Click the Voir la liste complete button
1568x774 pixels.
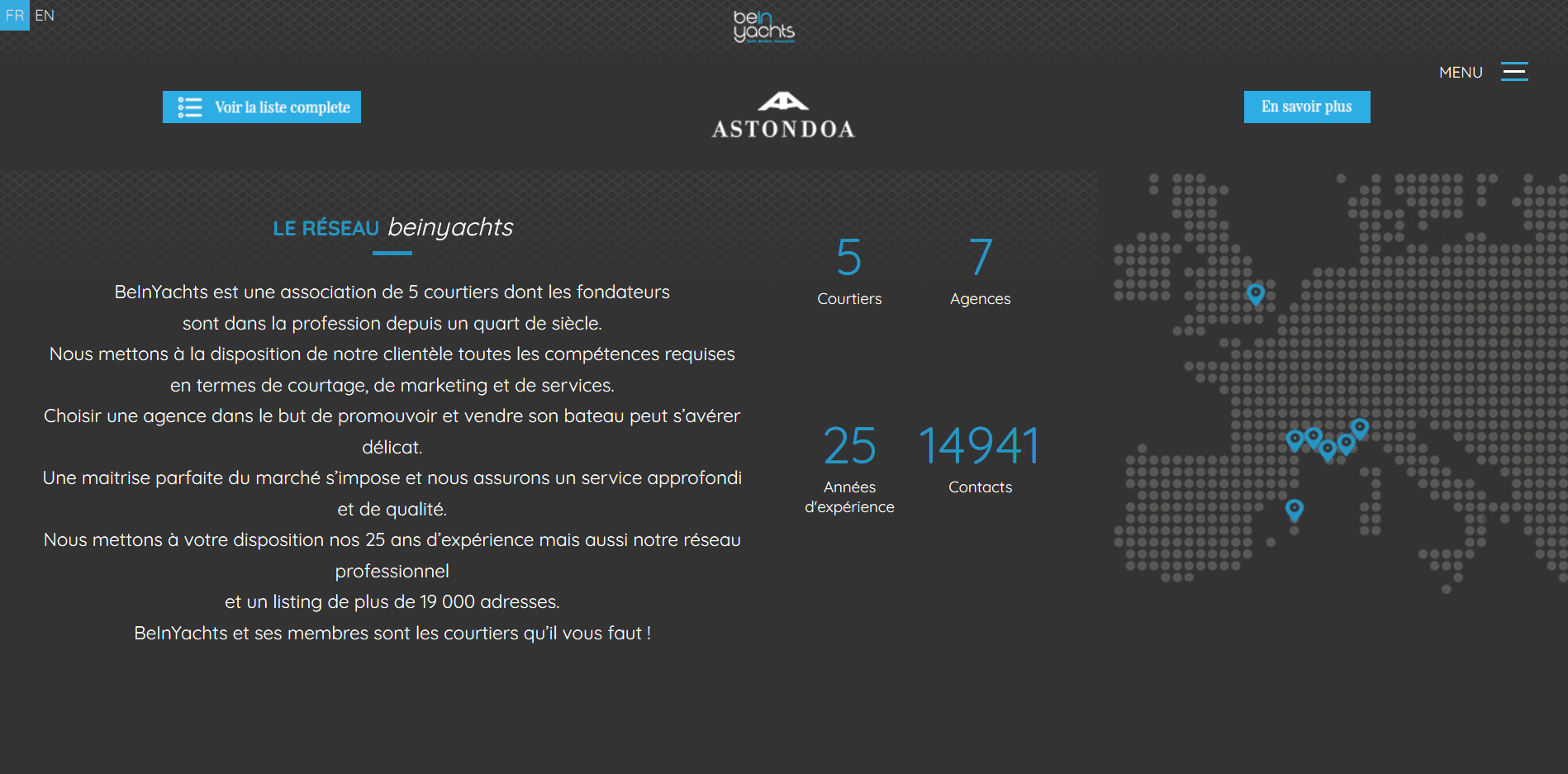[x=262, y=107]
